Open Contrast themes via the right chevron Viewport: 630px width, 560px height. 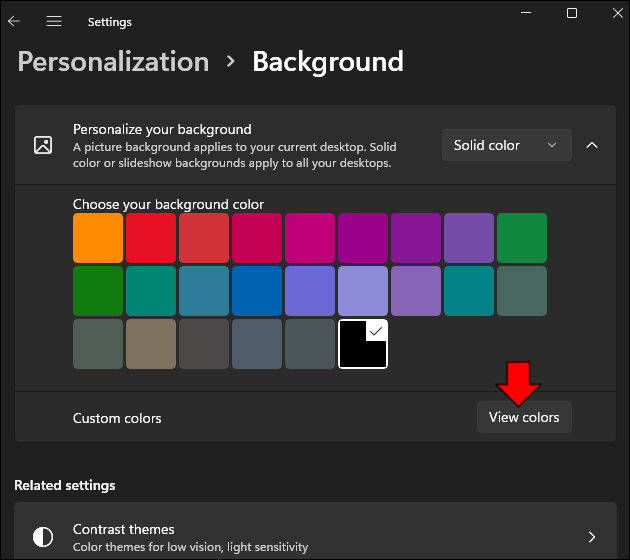pyautogui.click(x=592, y=537)
